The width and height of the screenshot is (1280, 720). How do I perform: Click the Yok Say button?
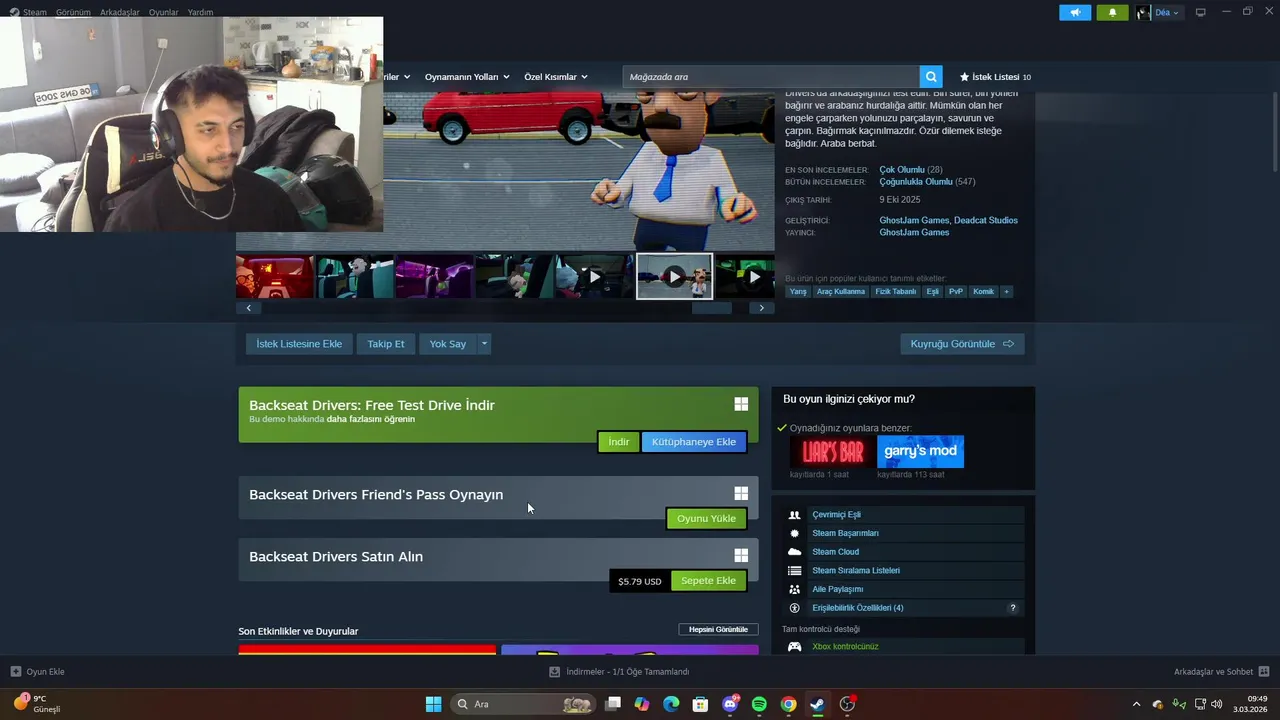coord(448,344)
